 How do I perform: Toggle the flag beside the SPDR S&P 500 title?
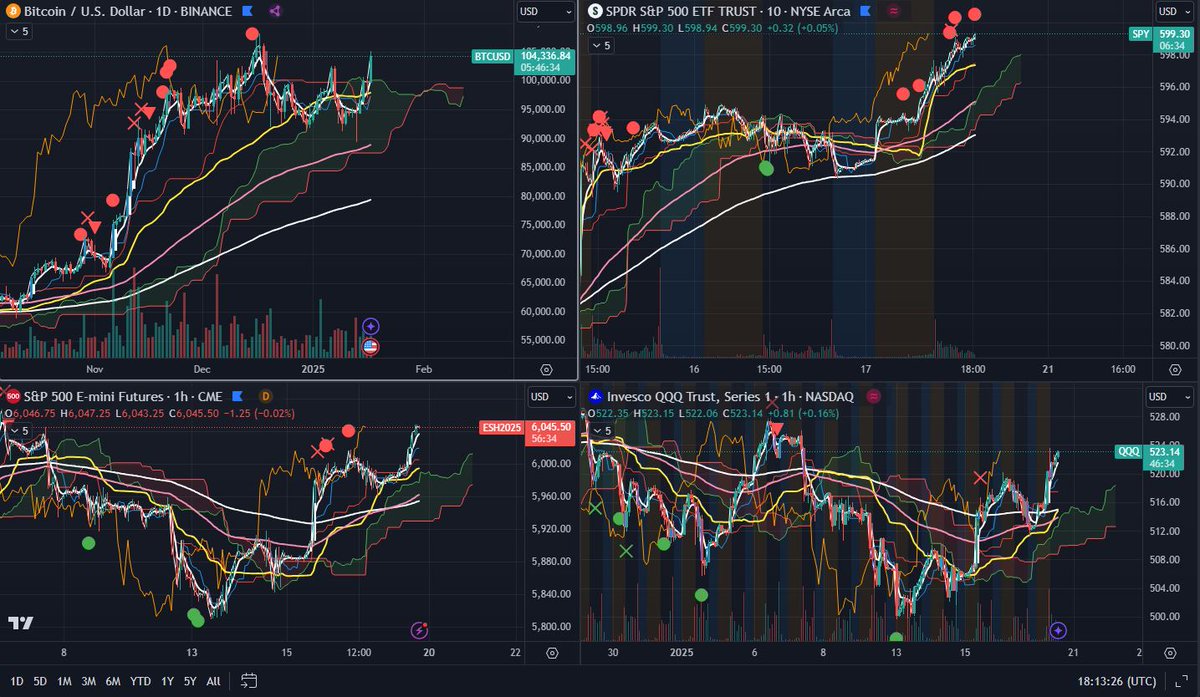pos(866,11)
